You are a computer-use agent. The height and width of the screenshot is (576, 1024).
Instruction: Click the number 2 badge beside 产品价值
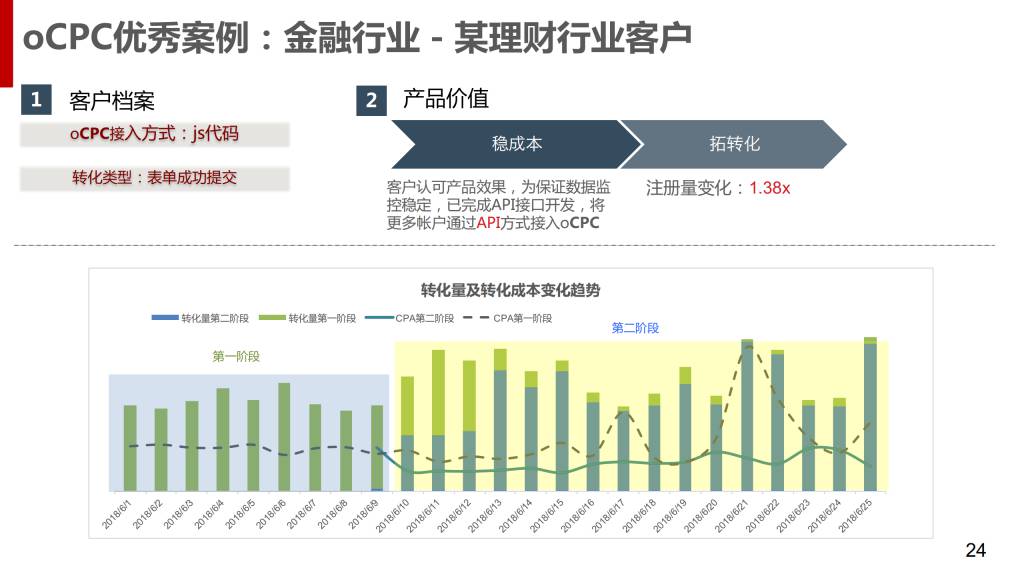pos(371,101)
